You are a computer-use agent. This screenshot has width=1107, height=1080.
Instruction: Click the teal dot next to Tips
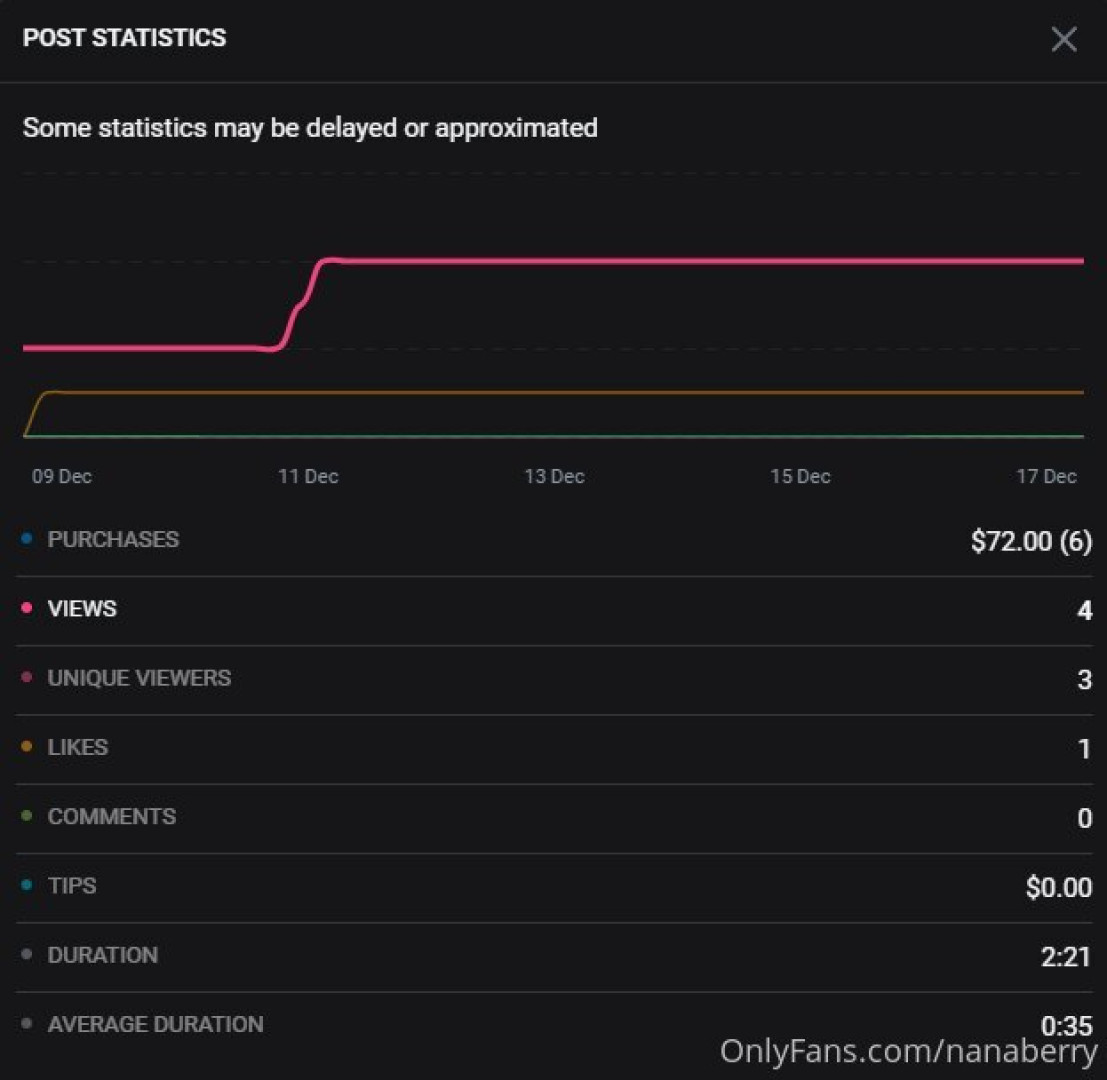pos(27,885)
